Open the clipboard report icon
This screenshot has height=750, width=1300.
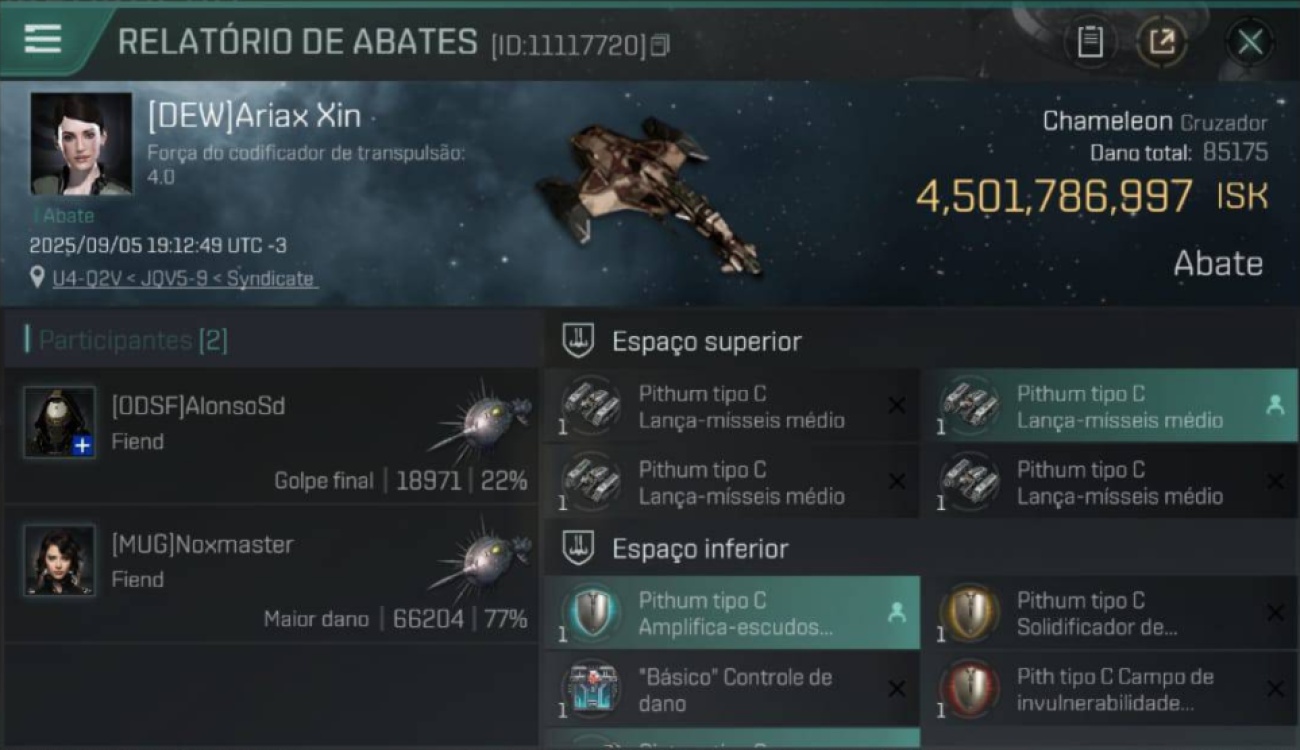coord(1090,42)
